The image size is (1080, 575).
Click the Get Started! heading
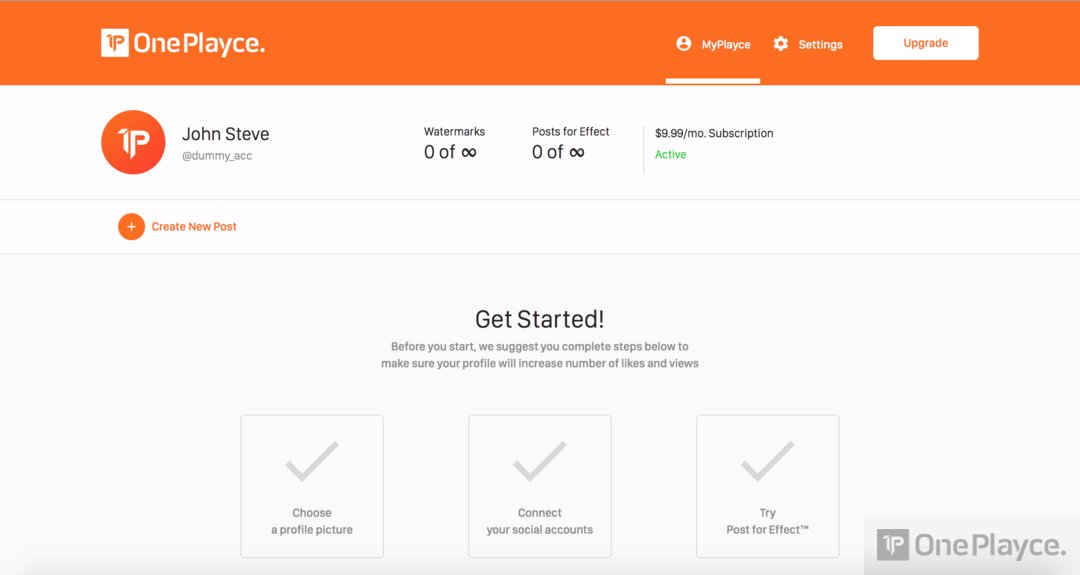tap(540, 319)
